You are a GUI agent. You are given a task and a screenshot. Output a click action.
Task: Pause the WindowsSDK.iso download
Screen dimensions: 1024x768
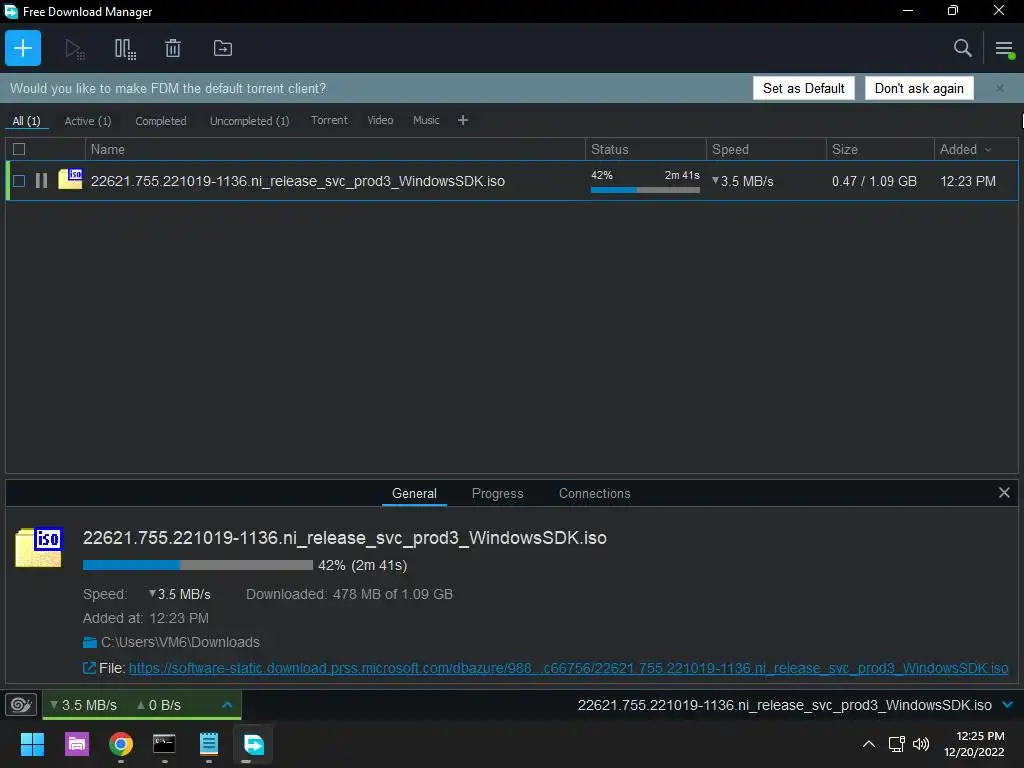pyautogui.click(x=41, y=181)
